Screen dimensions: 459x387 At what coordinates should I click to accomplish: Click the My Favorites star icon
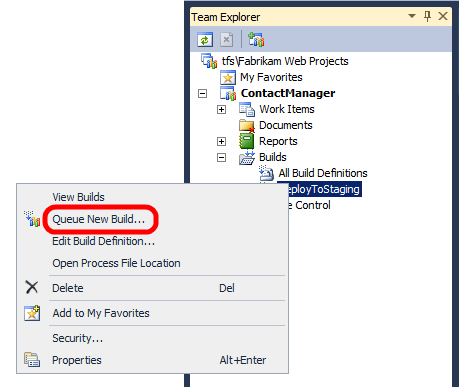[228, 77]
